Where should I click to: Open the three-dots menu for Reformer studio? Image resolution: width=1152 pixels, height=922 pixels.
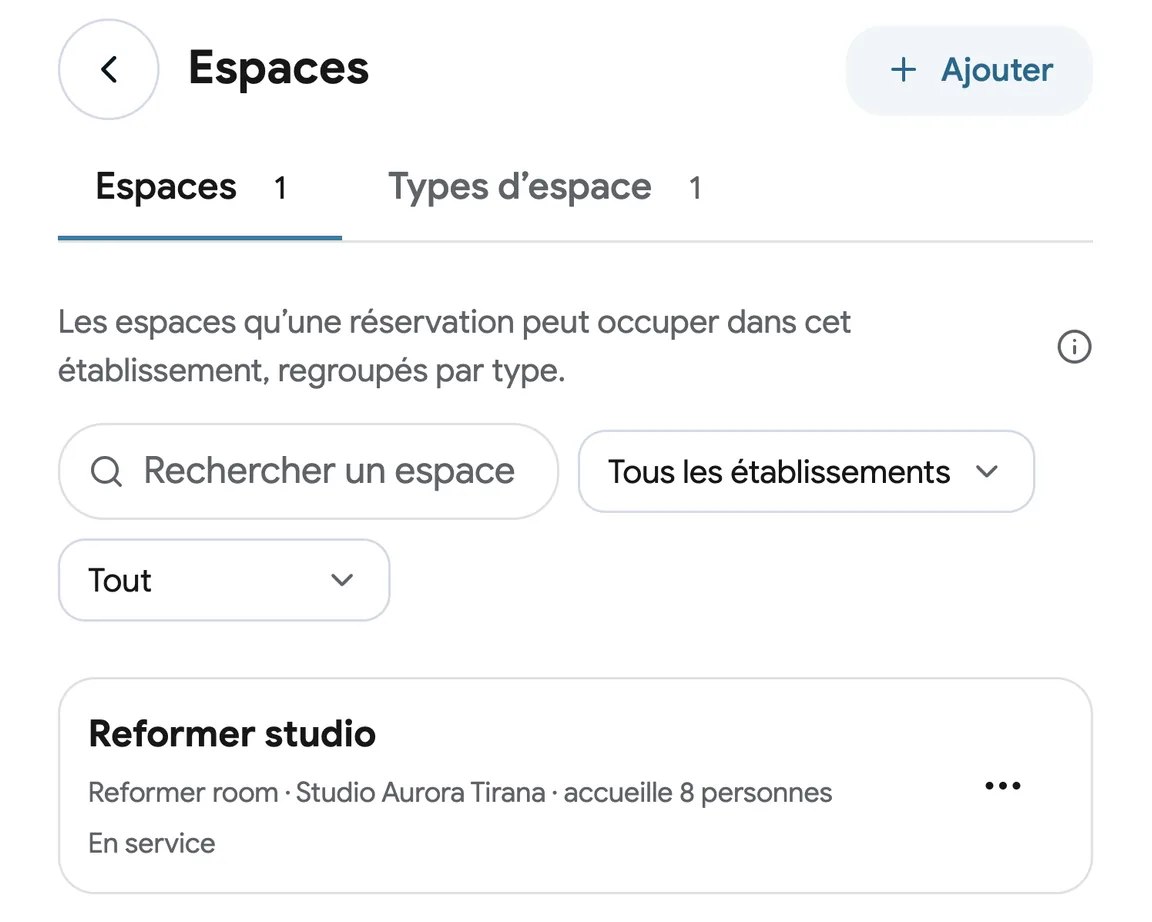click(x=1003, y=786)
